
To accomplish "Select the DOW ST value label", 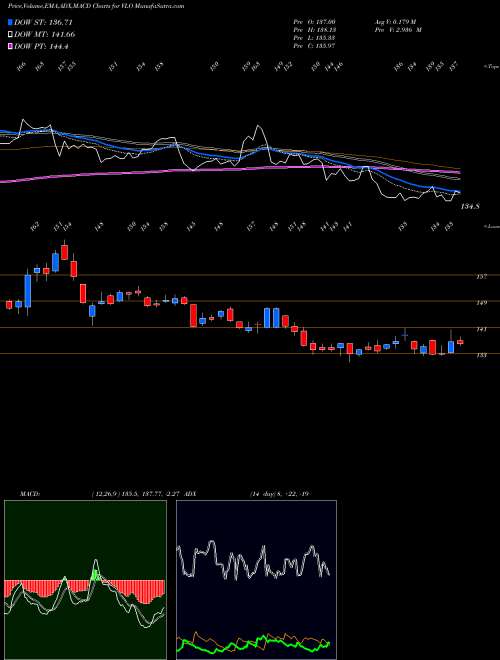I will (x=43, y=22).
